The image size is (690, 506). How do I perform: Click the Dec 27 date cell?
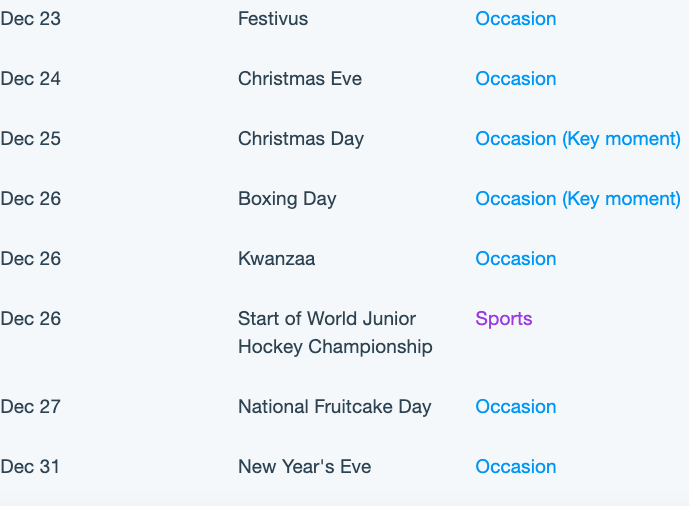(30, 407)
